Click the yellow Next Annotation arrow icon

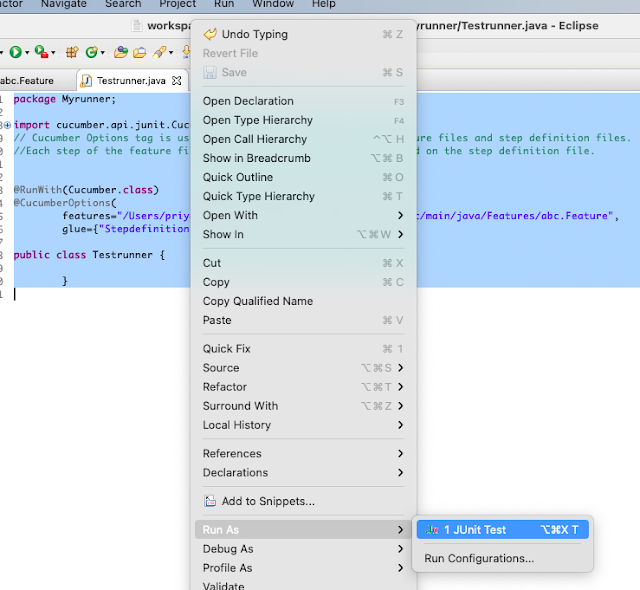pos(186,52)
